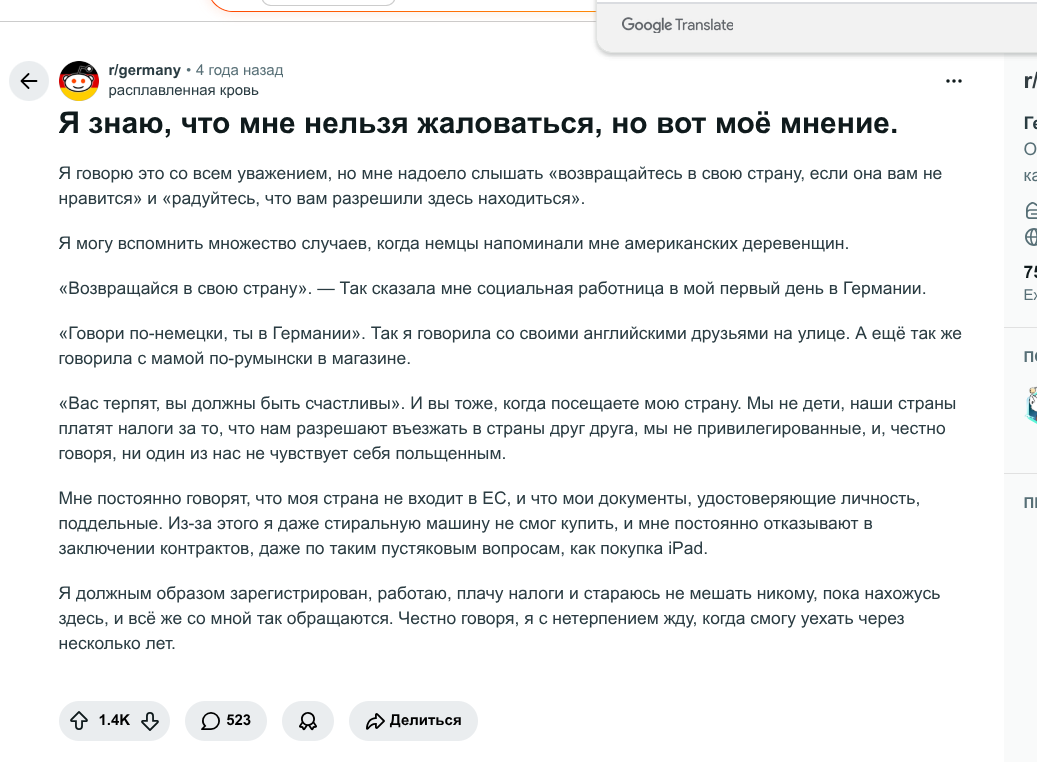Click the paragraph about американских деревенщин
The image size is (1037, 762).
coord(454,243)
